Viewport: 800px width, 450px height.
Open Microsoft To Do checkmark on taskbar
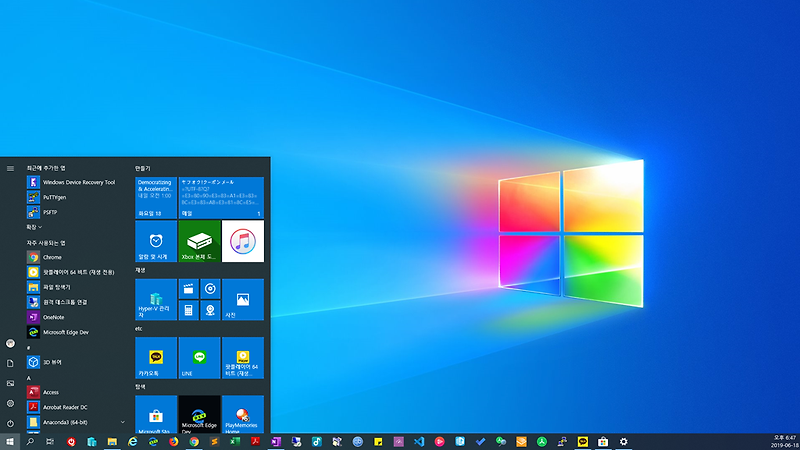click(480, 442)
